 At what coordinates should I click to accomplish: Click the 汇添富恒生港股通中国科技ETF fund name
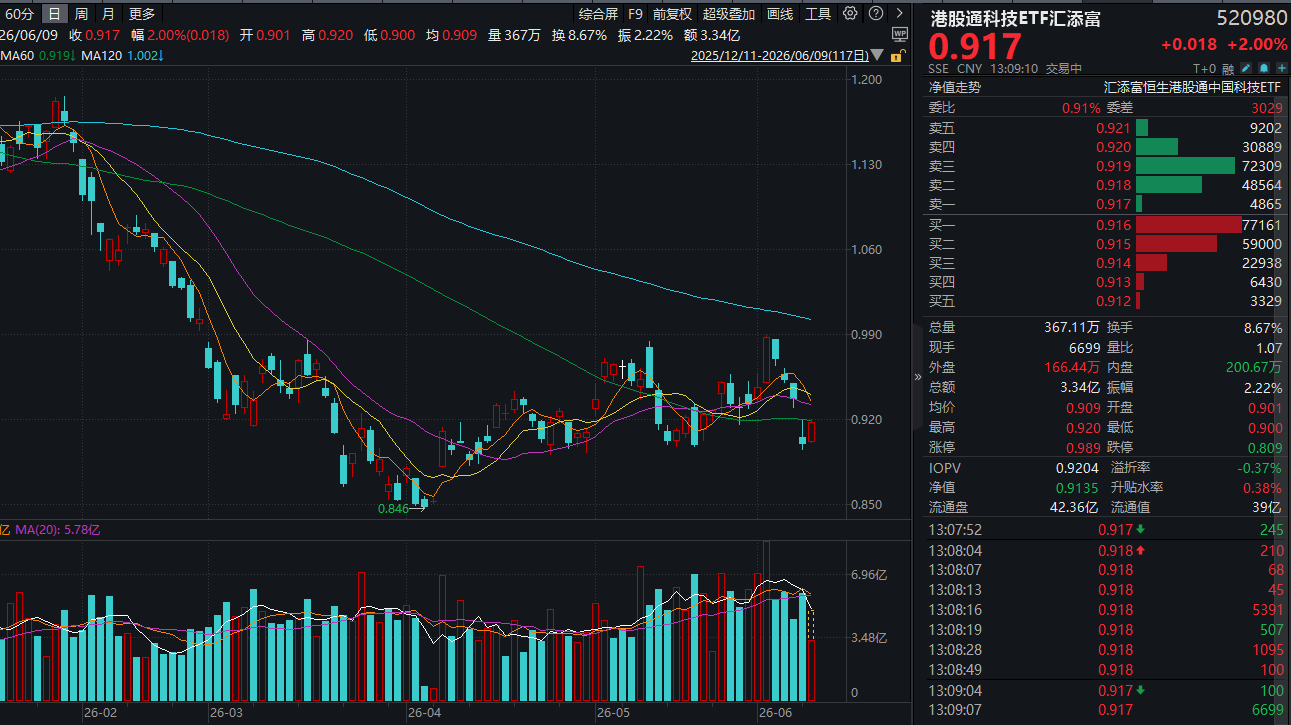[x=1193, y=87]
